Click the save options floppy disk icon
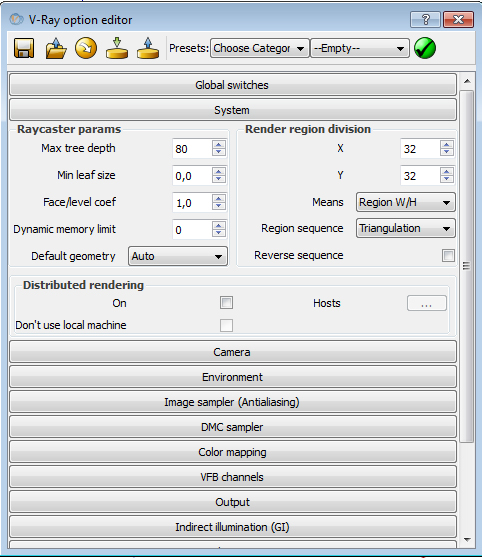Screen dimensions: 482x558 [x=24, y=48]
